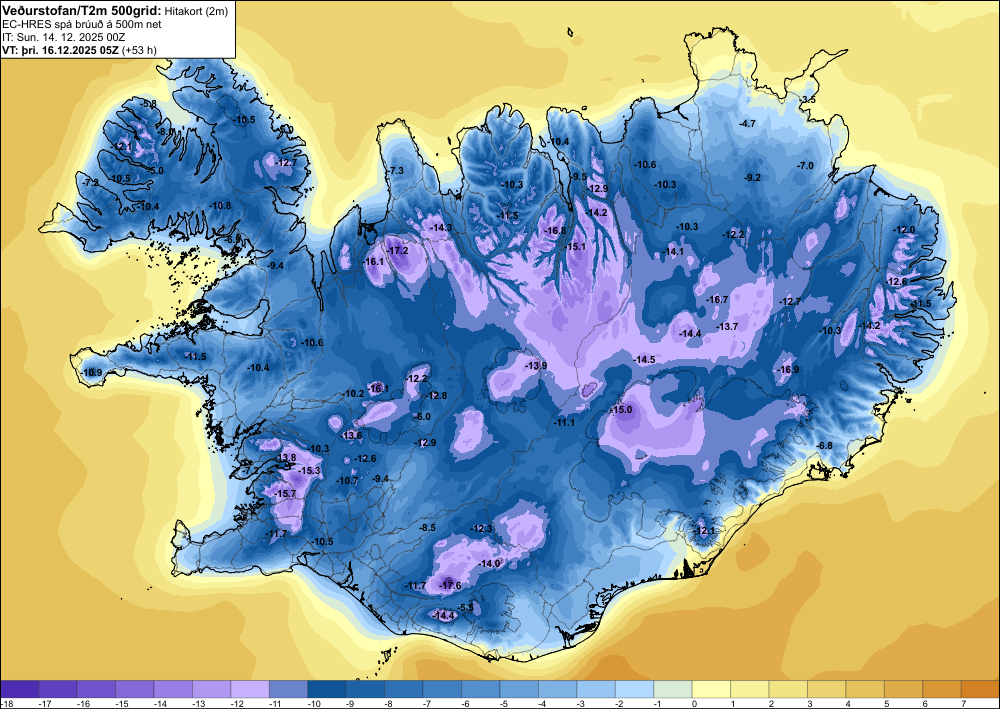Click the -14.5 temperature label
Viewport: 1000px width, 709px height.
click(644, 360)
